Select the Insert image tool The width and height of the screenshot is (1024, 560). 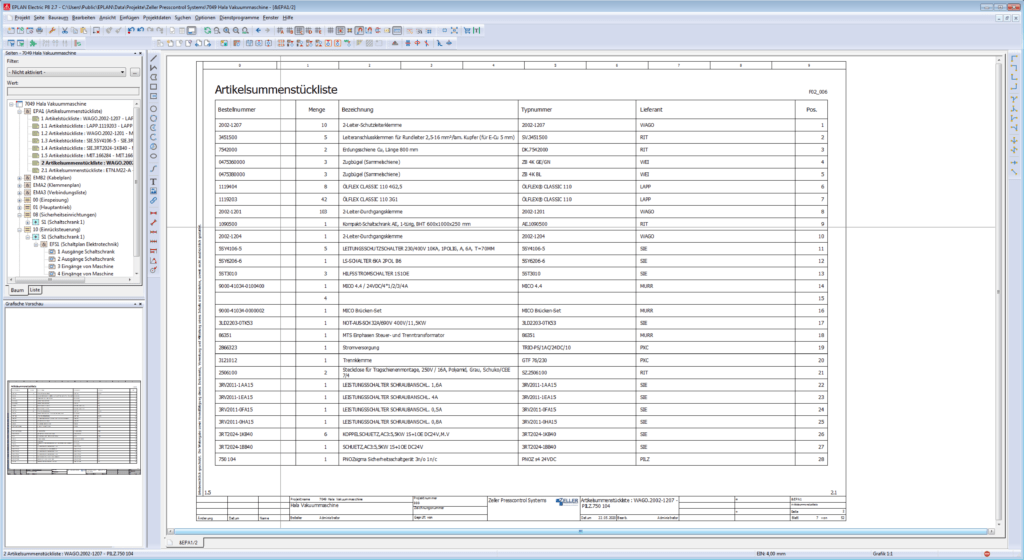coord(154,191)
